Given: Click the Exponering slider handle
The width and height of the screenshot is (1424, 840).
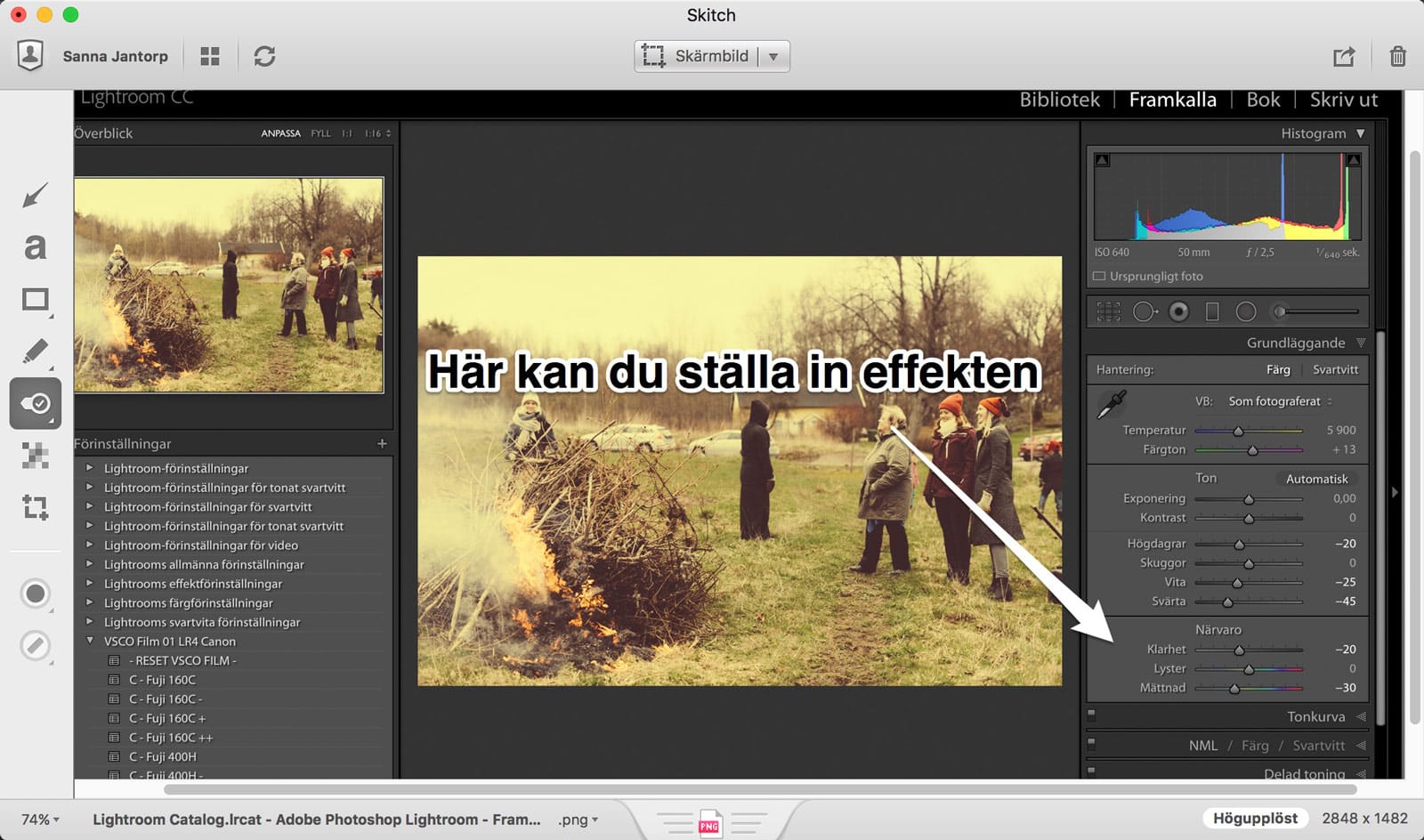Looking at the screenshot, I should tap(1250, 498).
